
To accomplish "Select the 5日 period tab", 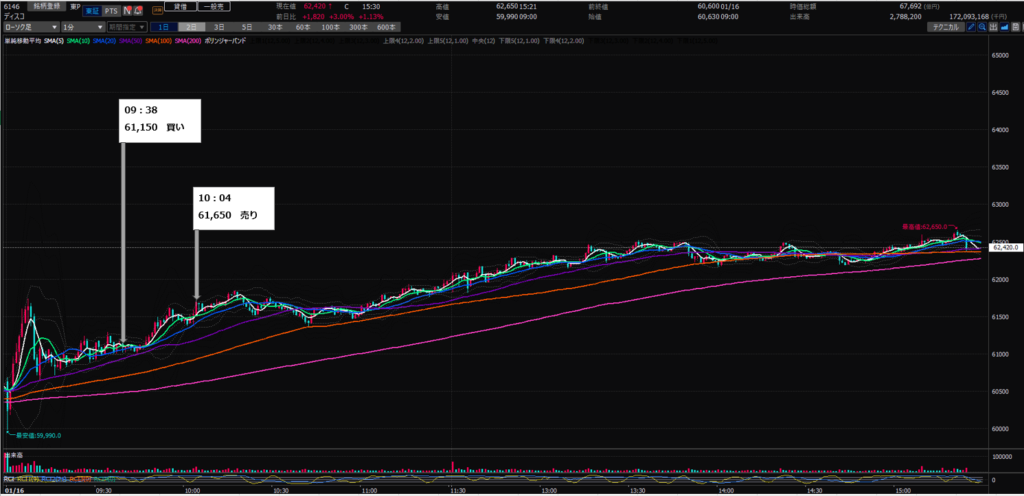I will [243, 27].
